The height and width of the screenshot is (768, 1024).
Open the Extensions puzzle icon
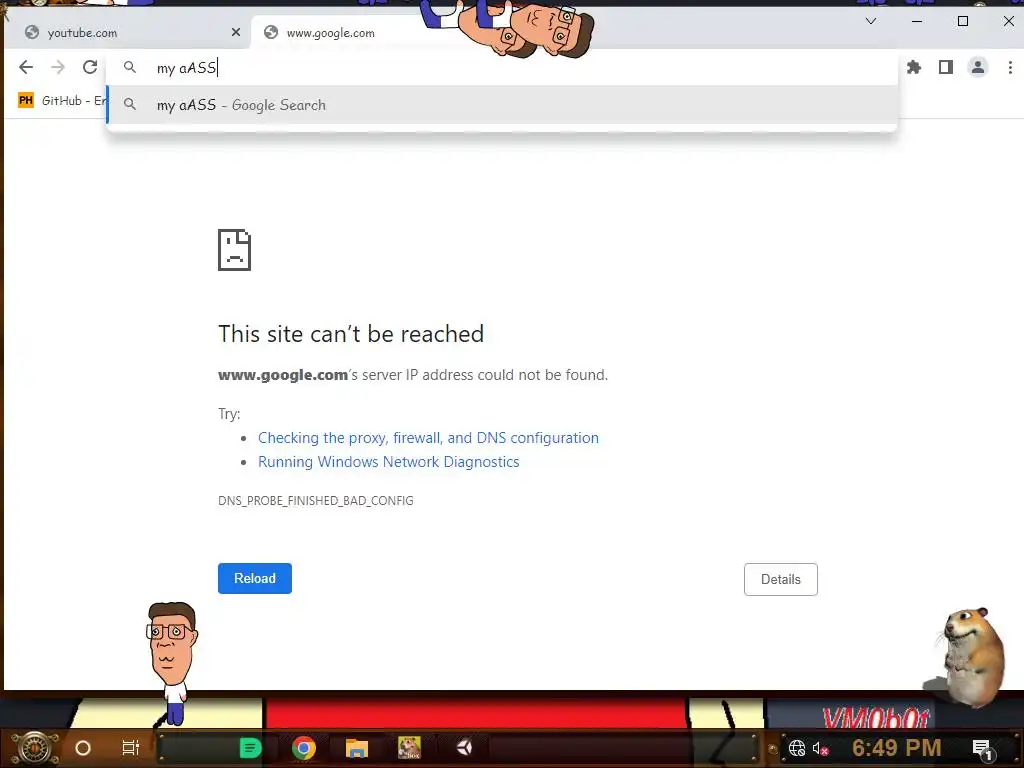tap(914, 67)
